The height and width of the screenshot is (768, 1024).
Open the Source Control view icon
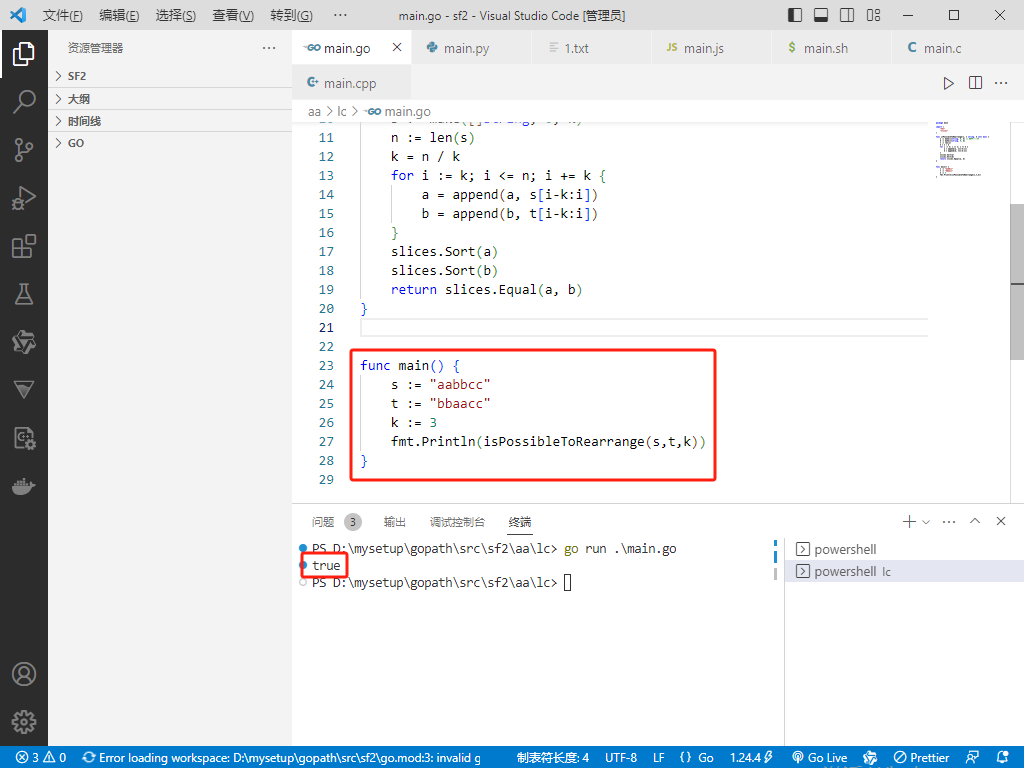24,150
